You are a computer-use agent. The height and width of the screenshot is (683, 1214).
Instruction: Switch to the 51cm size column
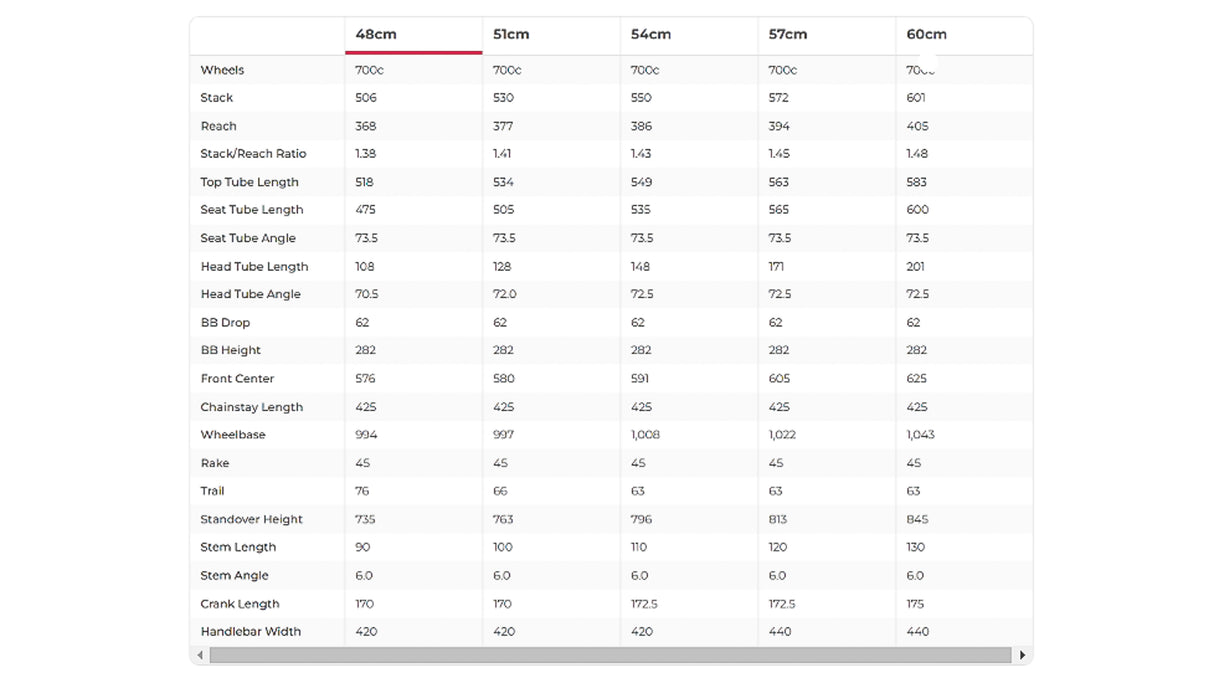point(511,34)
